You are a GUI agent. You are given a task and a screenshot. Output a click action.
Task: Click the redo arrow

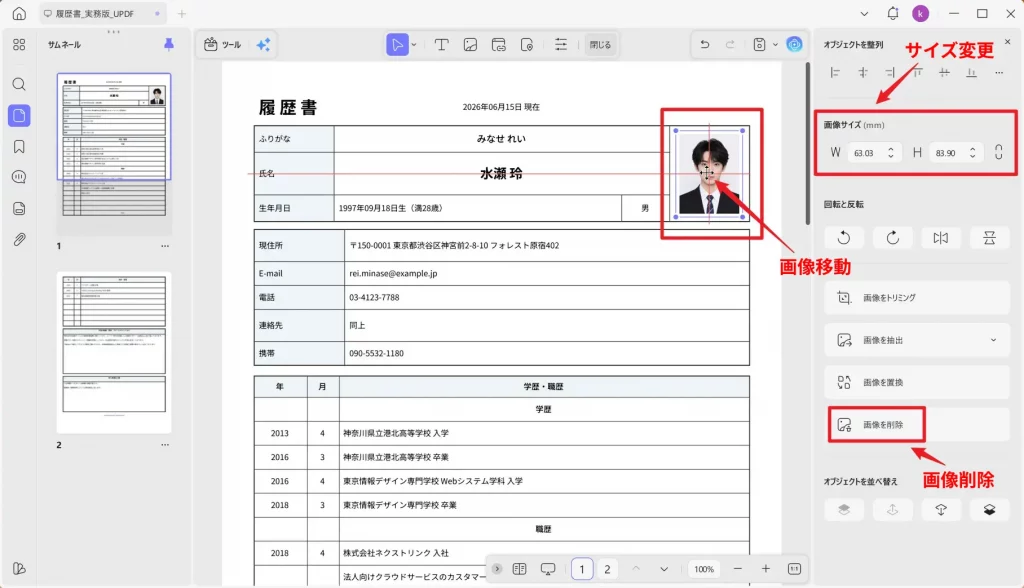coord(730,44)
